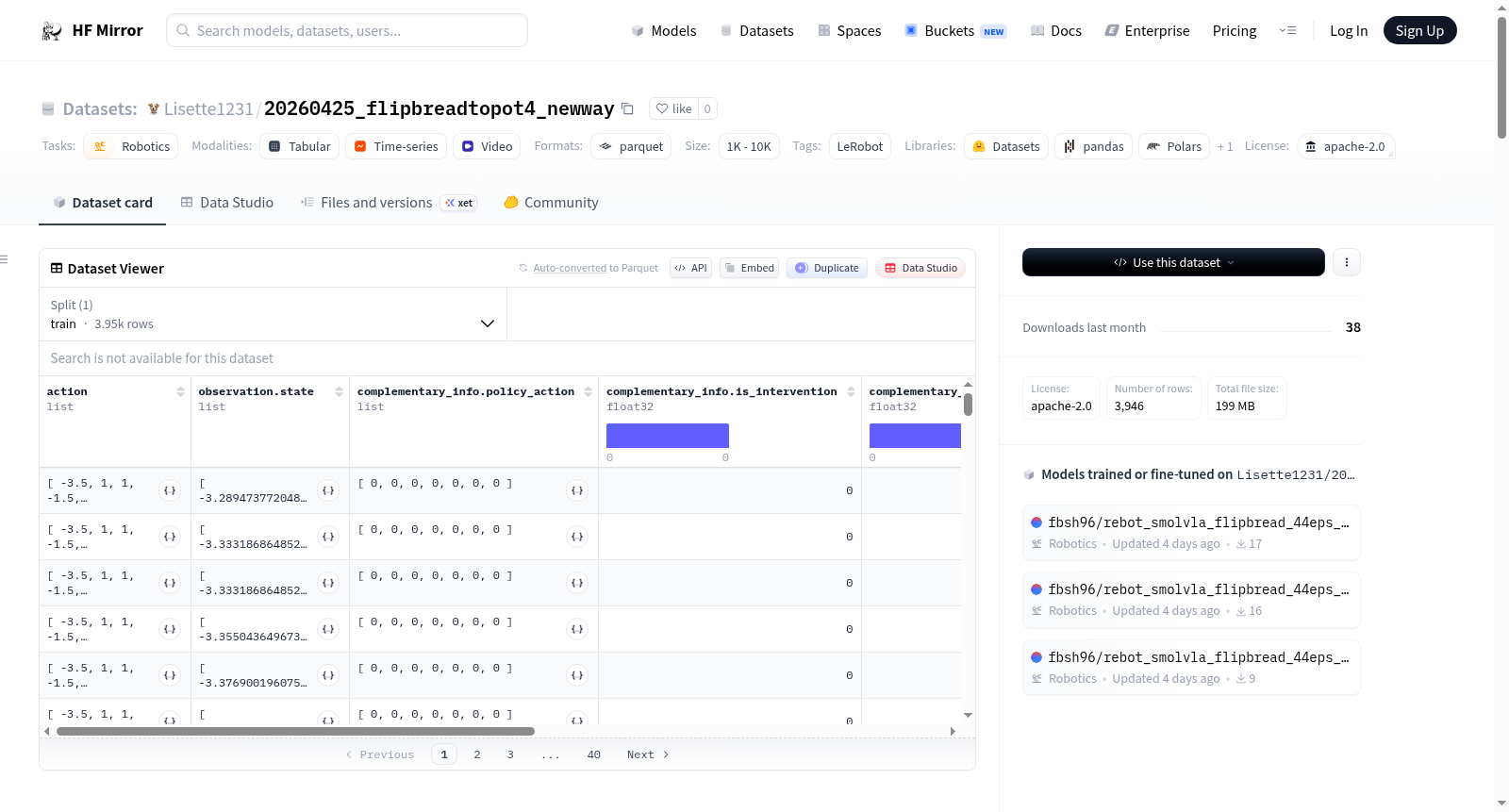Open the Split train dropdown
The image size is (1509, 812).
pyautogui.click(x=273, y=314)
